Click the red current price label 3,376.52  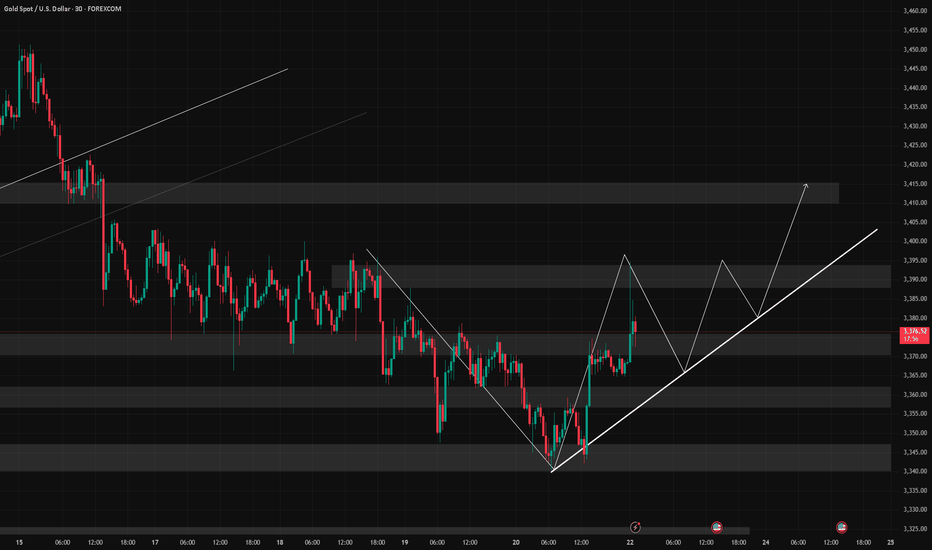[x=915, y=335]
